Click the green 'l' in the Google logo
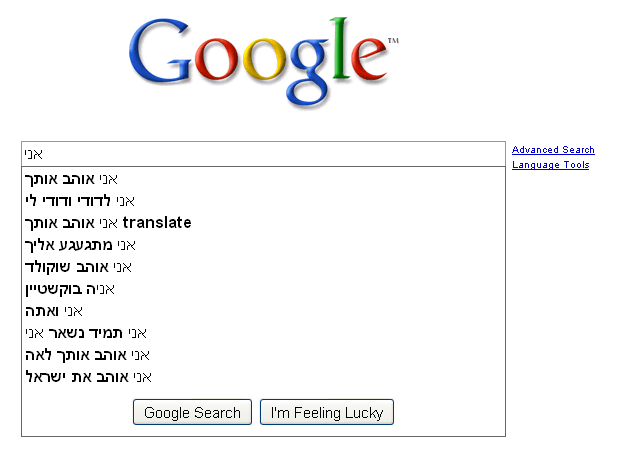617x455 pixels. [x=346, y=58]
